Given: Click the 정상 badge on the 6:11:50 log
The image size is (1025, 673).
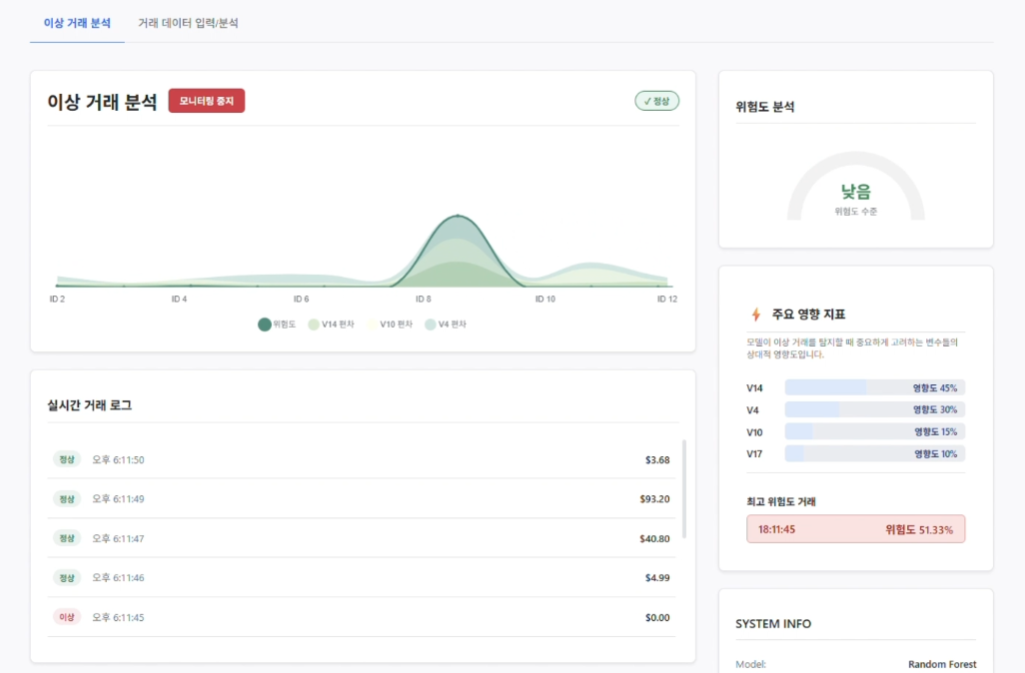Looking at the screenshot, I should [x=67, y=460].
